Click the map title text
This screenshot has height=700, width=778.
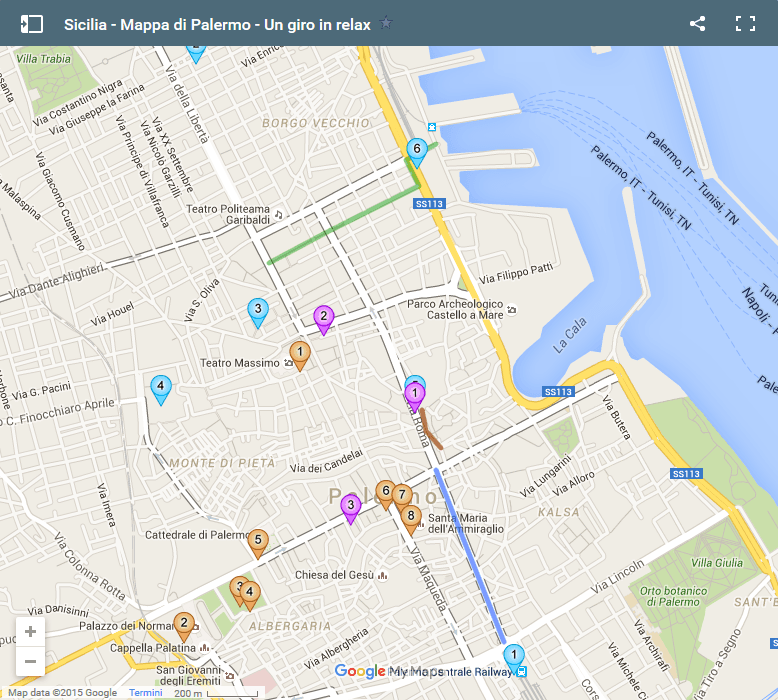click(217, 24)
